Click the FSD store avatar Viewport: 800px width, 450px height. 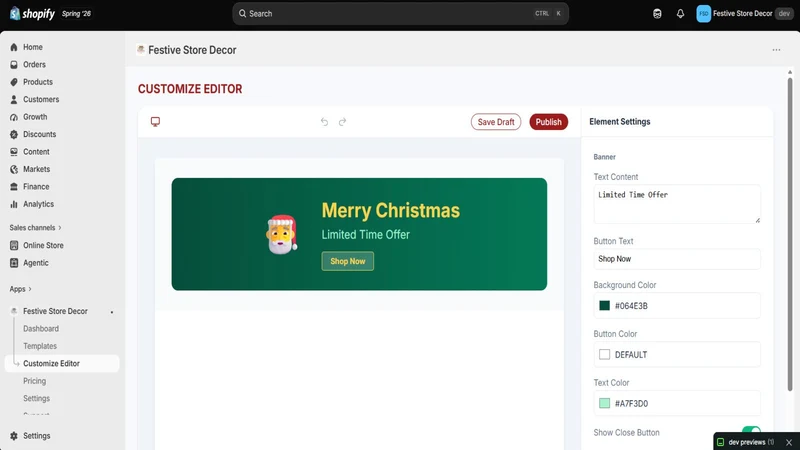coord(704,14)
